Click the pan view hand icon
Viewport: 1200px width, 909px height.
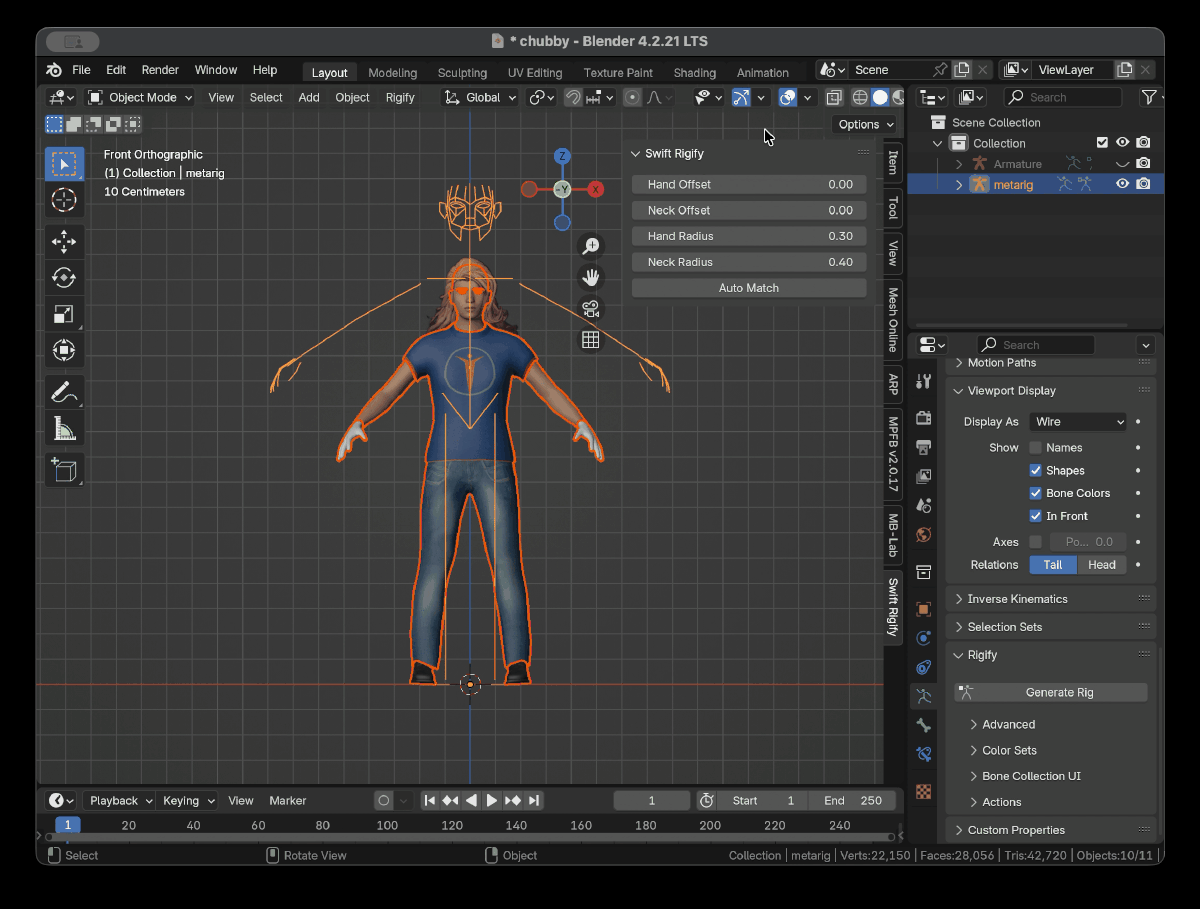591,277
